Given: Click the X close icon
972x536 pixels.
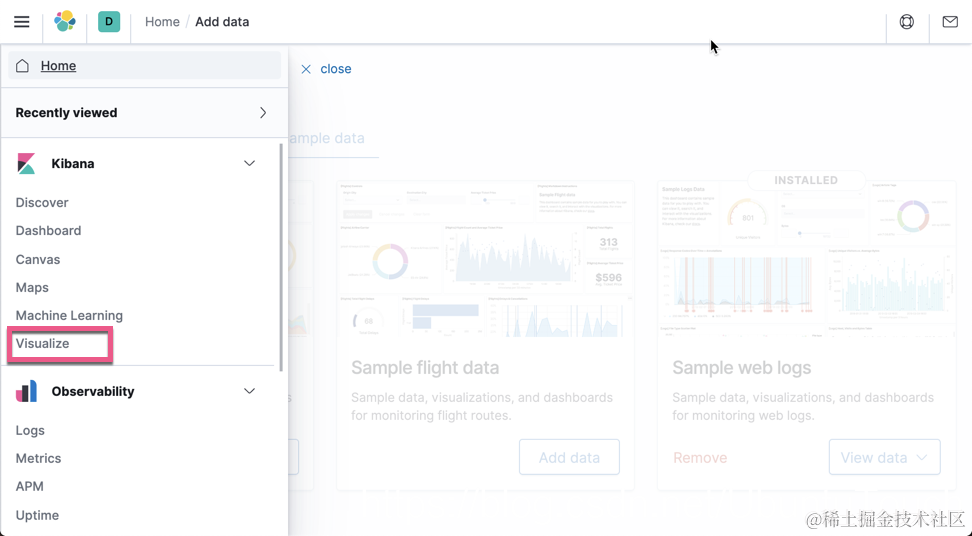Looking at the screenshot, I should coord(306,69).
